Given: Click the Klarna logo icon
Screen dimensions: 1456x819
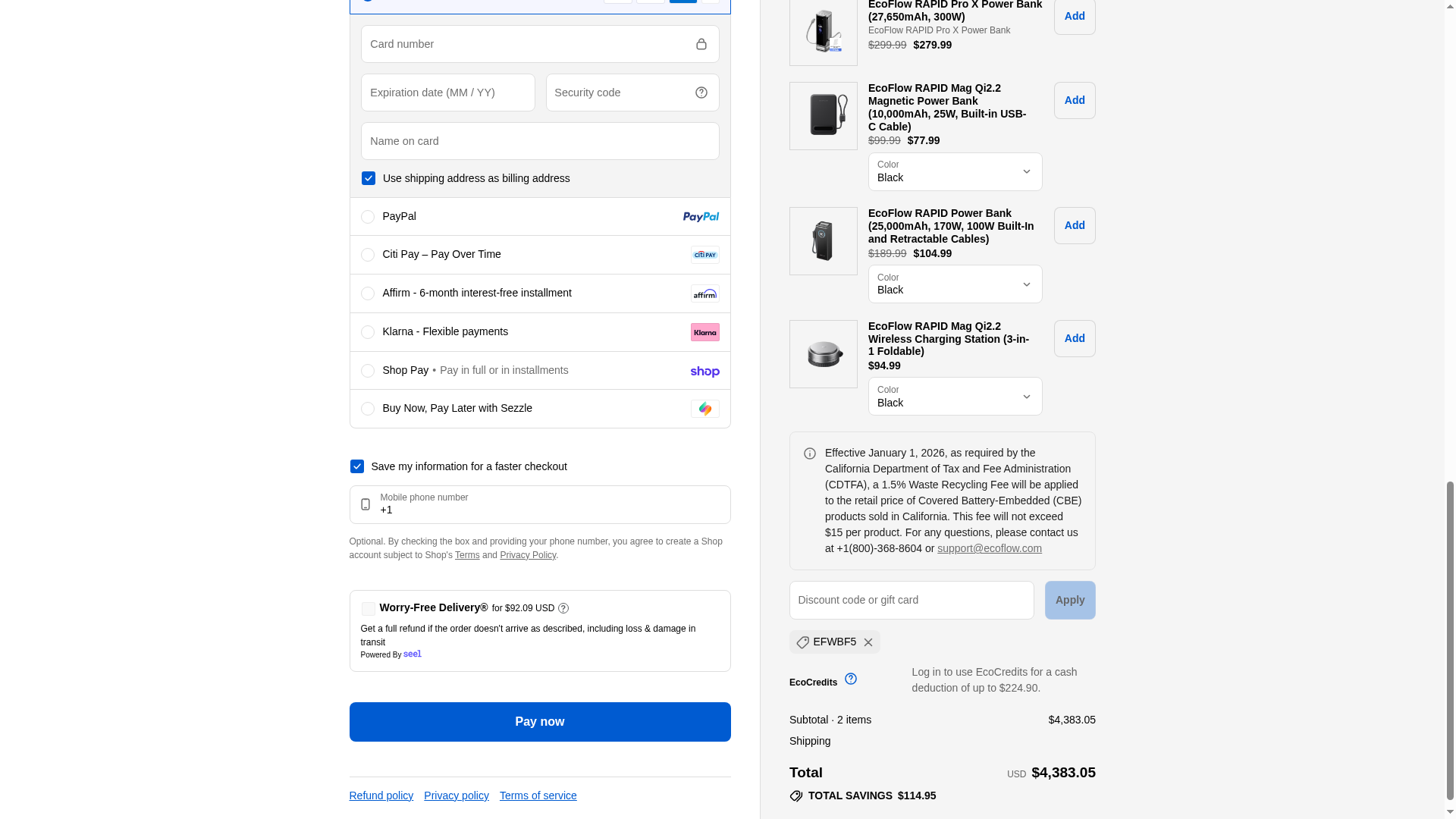Looking at the screenshot, I should [x=704, y=332].
